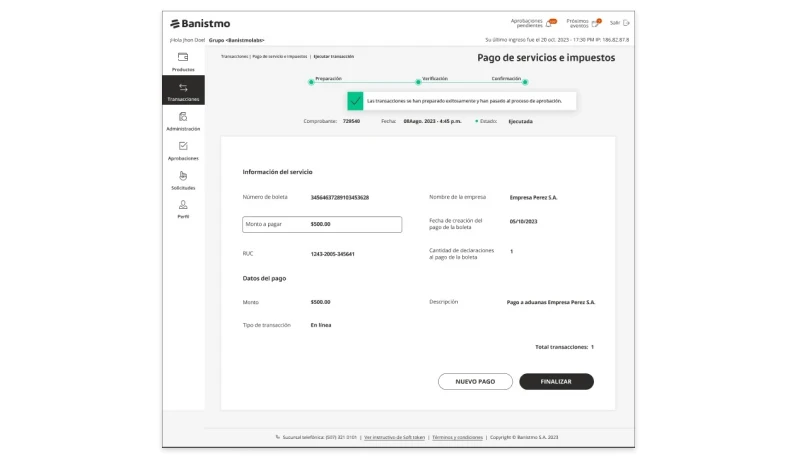Click transaction type En línea
The height and width of the screenshot is (456, 796).
point(321,325)
